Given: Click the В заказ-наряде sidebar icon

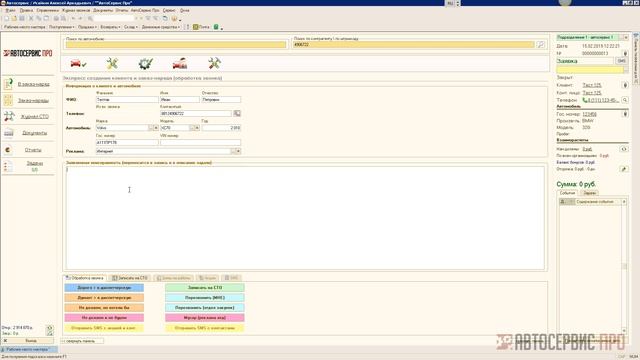Looking at the screenshot, I should coord(8,84).
